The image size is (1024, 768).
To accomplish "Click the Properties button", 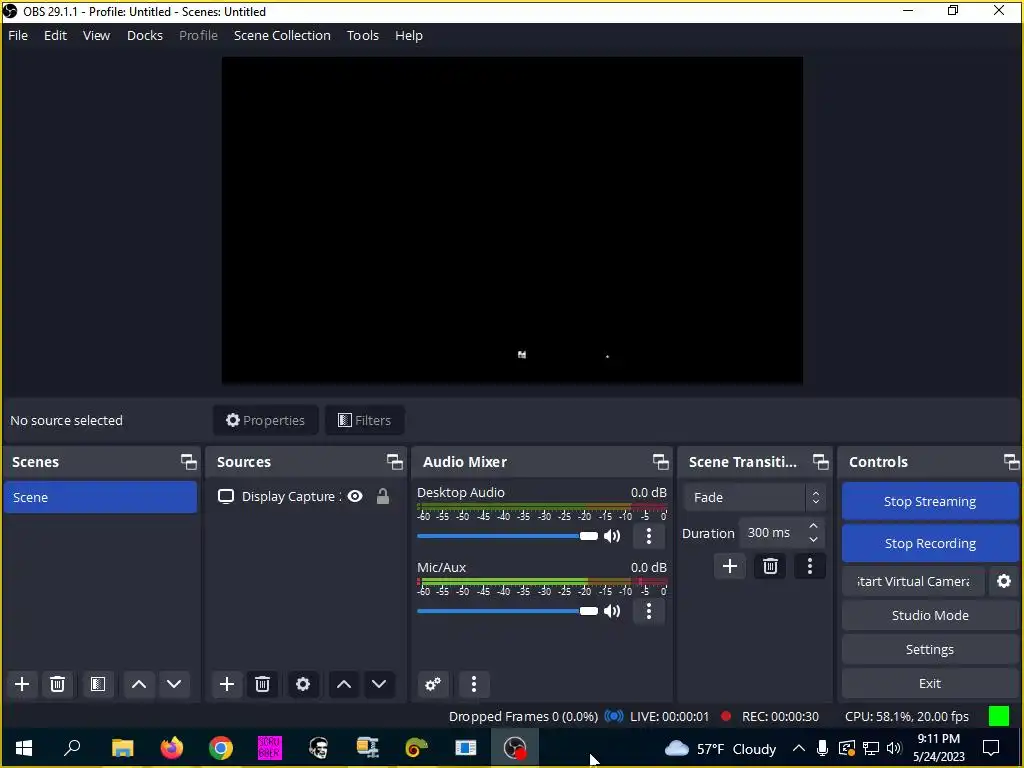I will coord(266,421).
